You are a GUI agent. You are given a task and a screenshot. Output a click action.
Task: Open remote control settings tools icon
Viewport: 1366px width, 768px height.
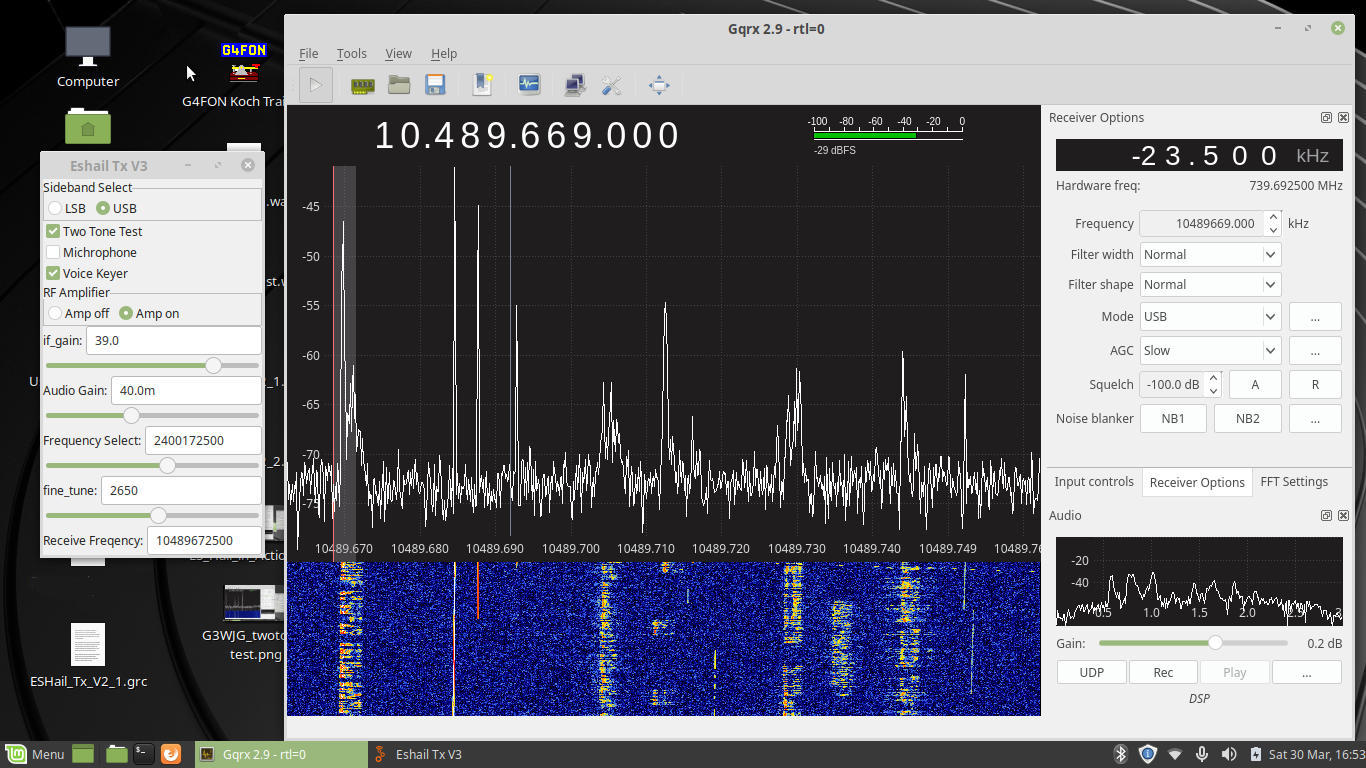point(612,86)
